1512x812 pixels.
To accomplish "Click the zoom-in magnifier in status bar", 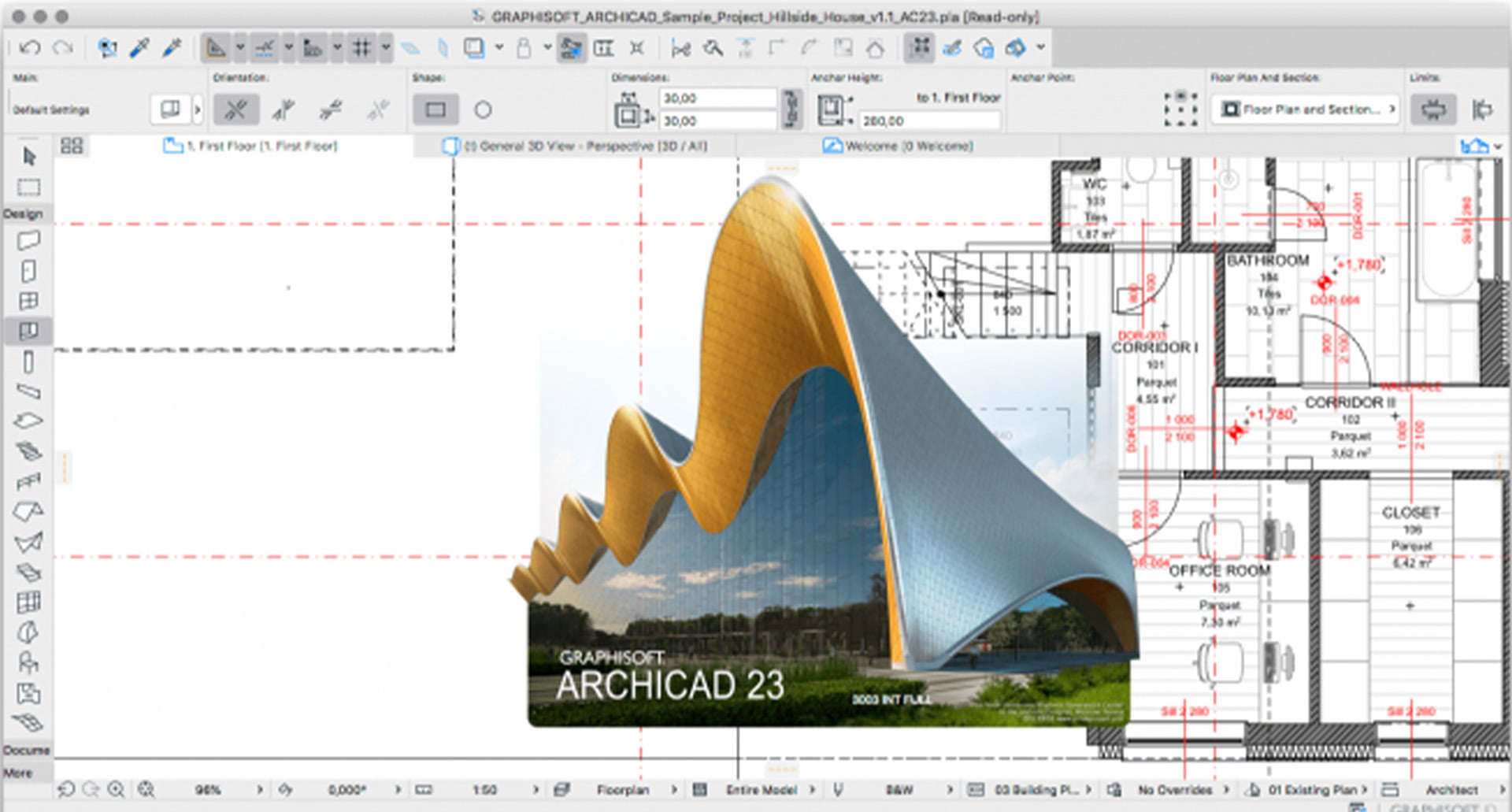I will 116,789.
